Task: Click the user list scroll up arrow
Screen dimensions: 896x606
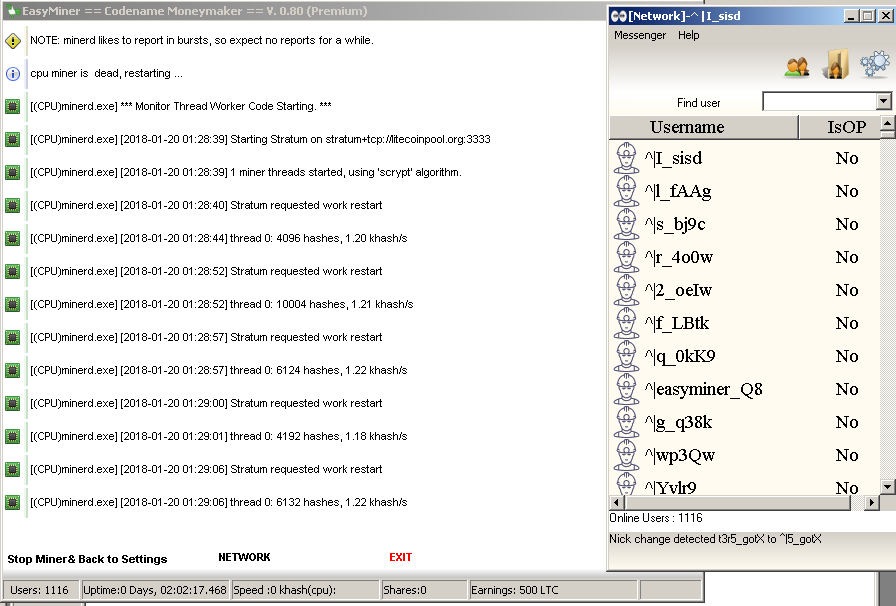Action: (887, 123)
